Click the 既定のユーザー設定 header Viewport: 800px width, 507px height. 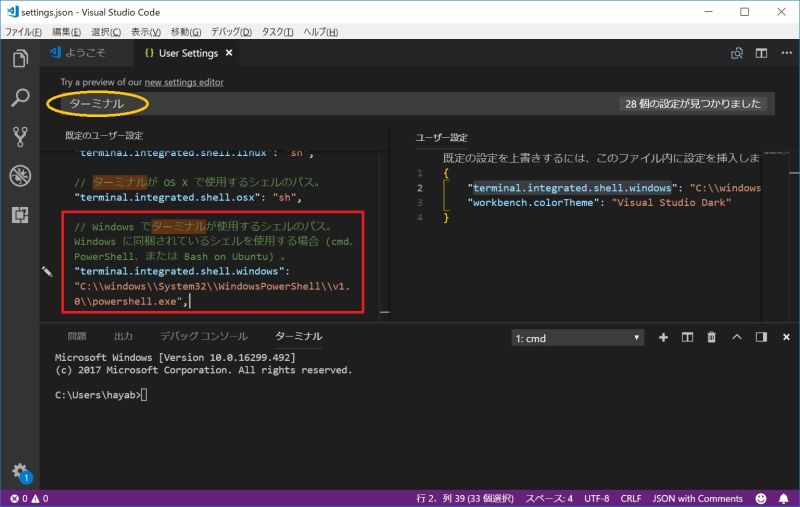point(104,136)
